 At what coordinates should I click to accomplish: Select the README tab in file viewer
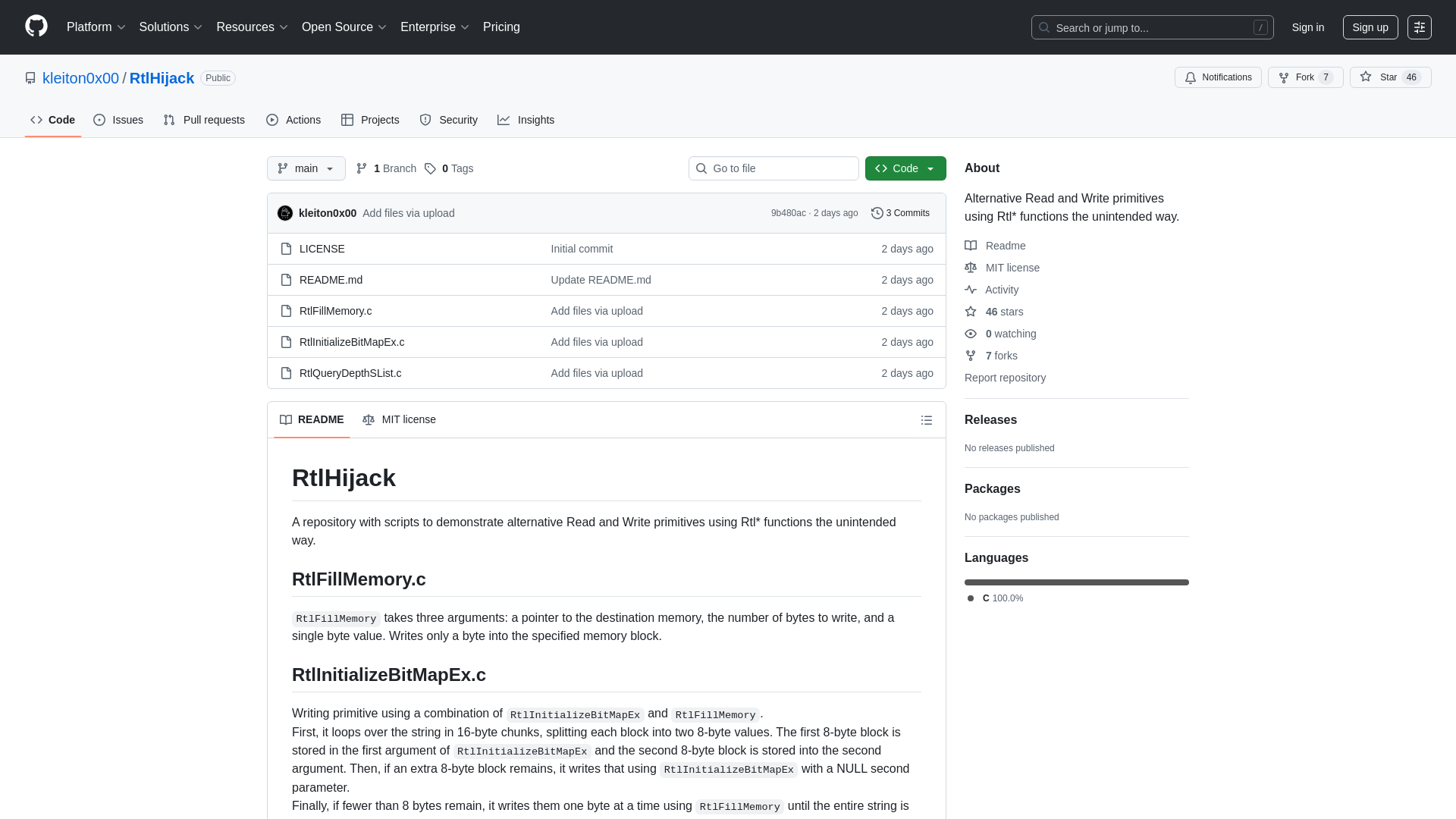312,419
